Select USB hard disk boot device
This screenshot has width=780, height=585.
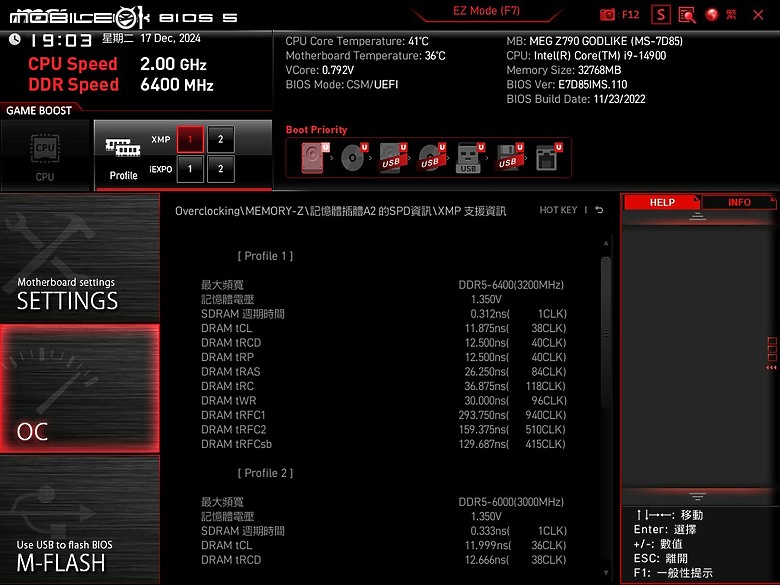click(x=392, y=158)
